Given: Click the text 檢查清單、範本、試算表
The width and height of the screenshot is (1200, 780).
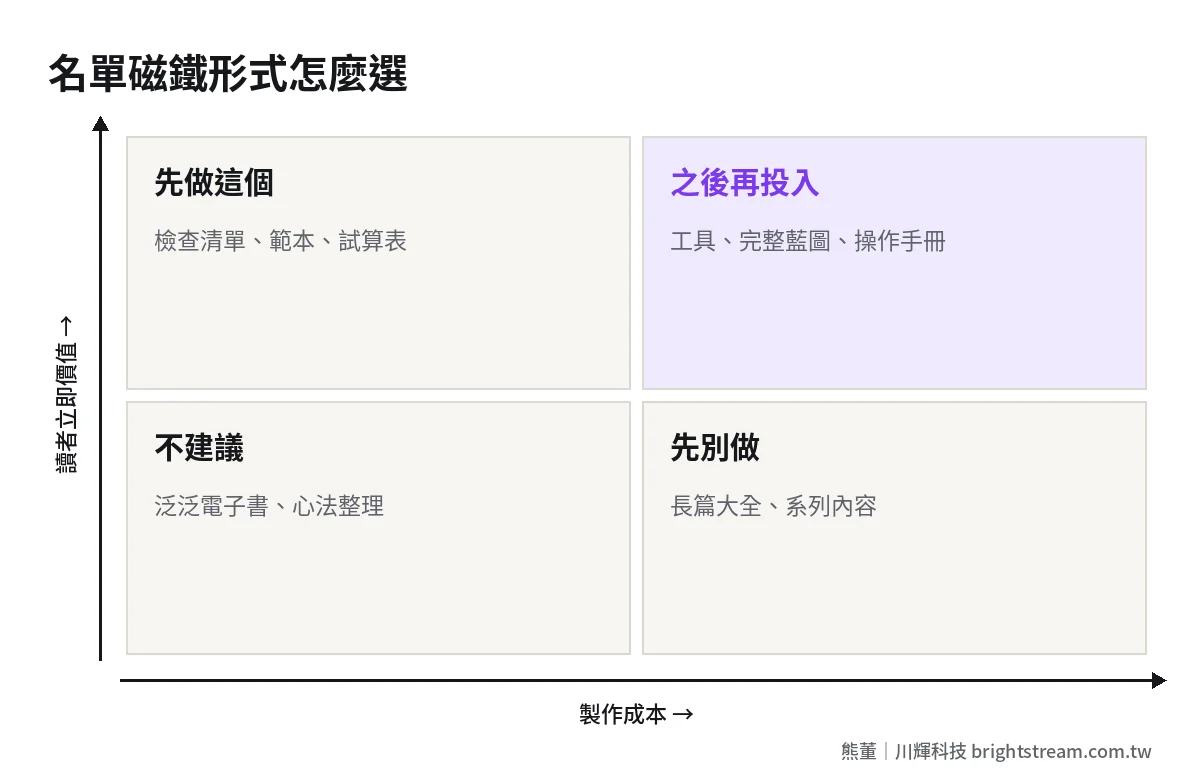Looking at the screenshot, I should point(281,241).
